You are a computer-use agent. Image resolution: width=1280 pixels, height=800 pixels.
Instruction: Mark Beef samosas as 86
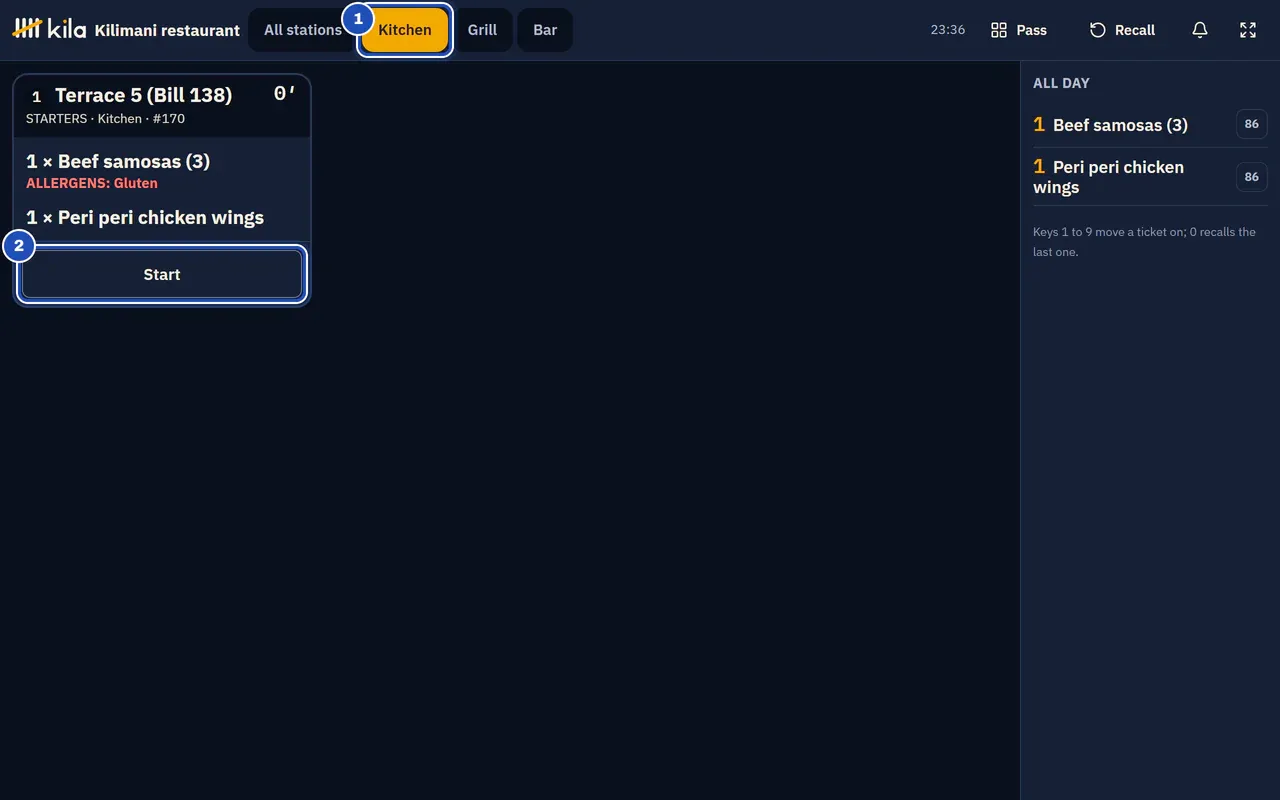[1251, 124]
